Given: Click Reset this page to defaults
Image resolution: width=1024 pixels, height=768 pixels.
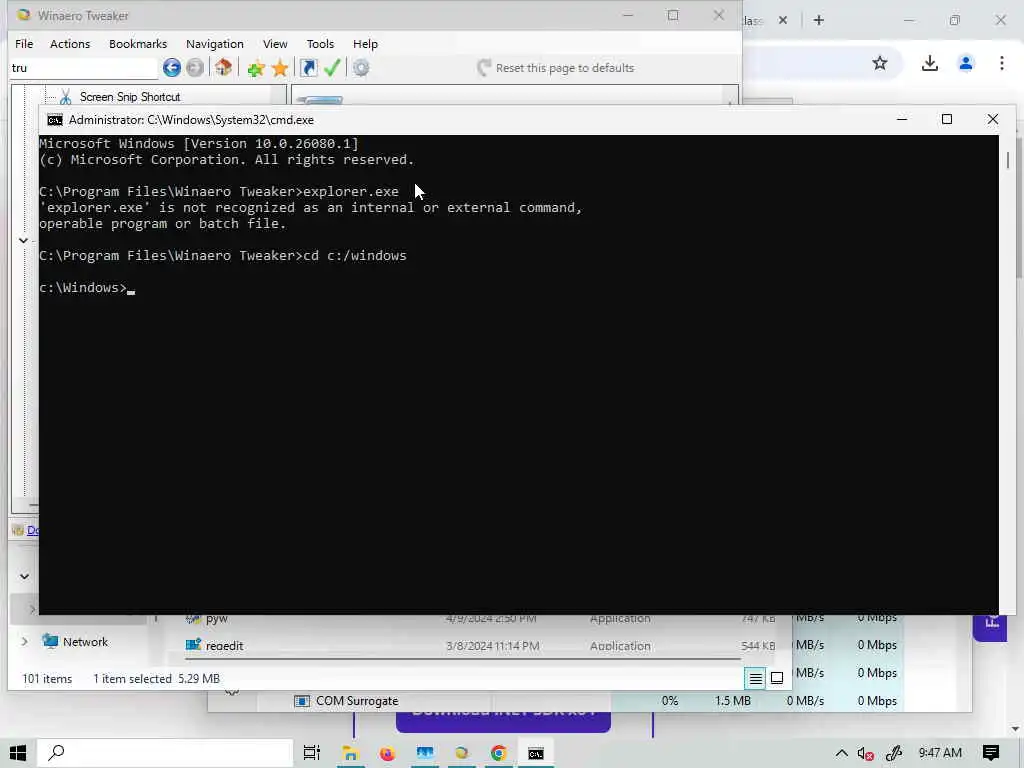Looking at the screenshot, I should [556, 68].
